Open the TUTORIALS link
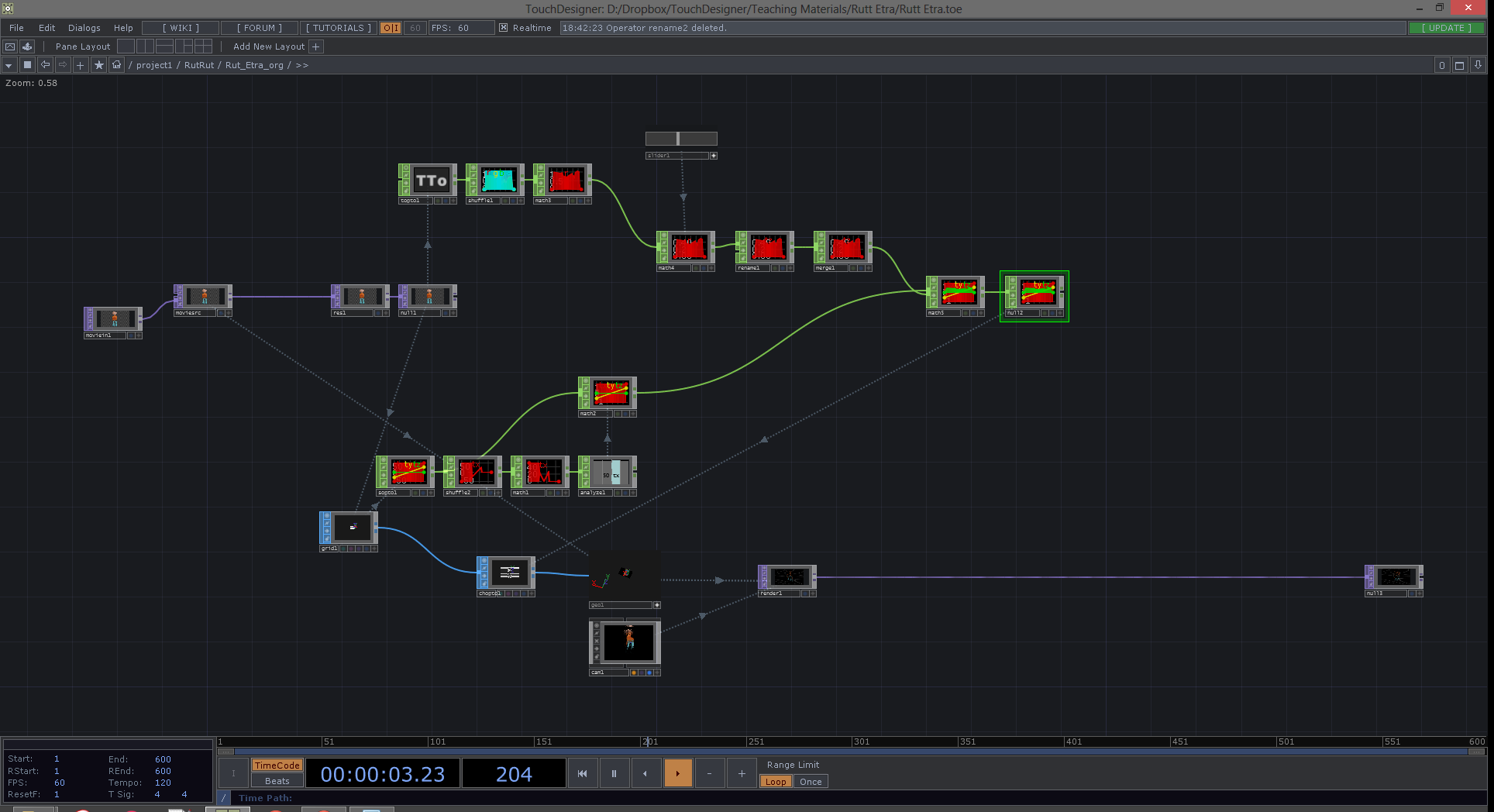The height and width of the screenshot is (812, 1494). (x=338, y=28)
